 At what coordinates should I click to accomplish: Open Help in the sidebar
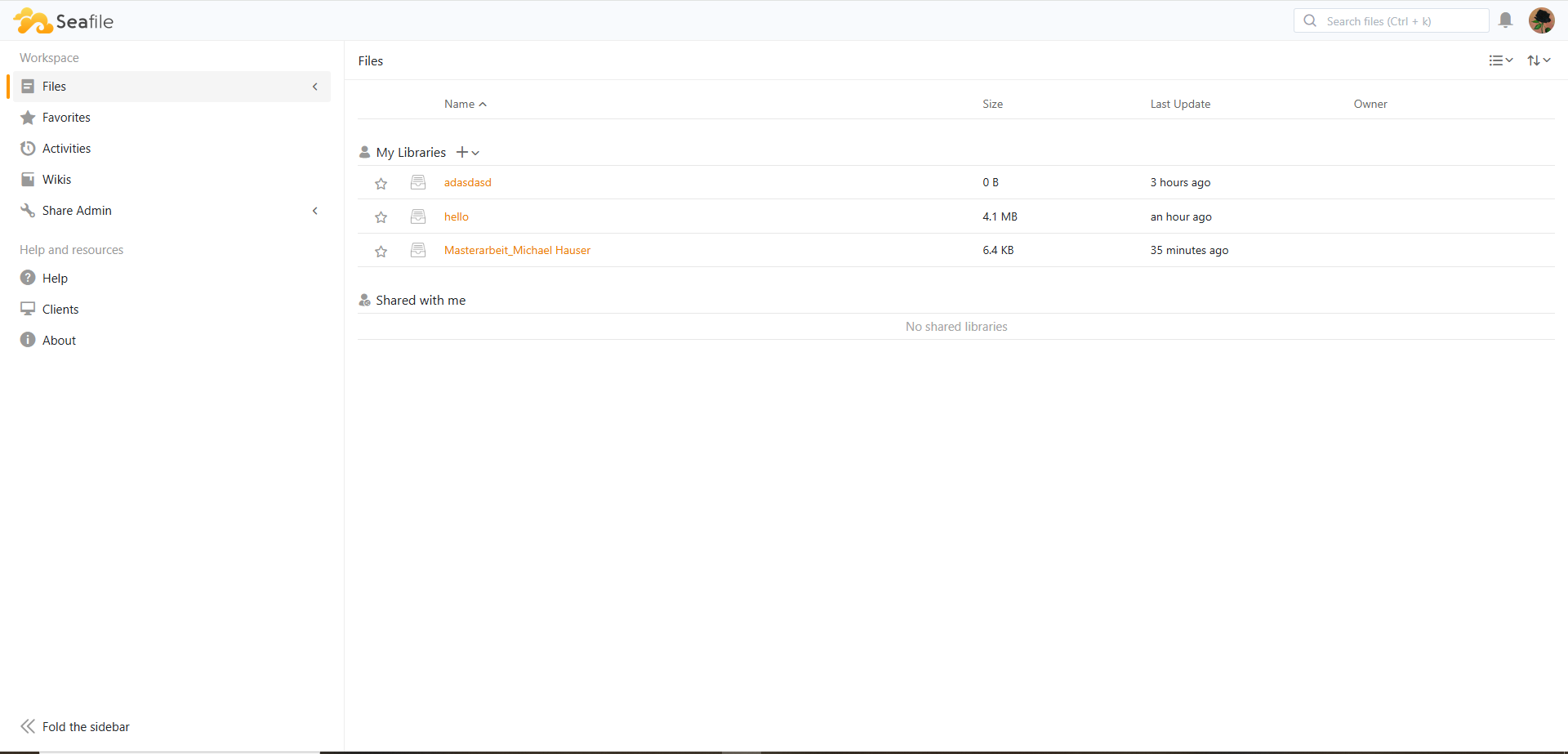point(171,279)
